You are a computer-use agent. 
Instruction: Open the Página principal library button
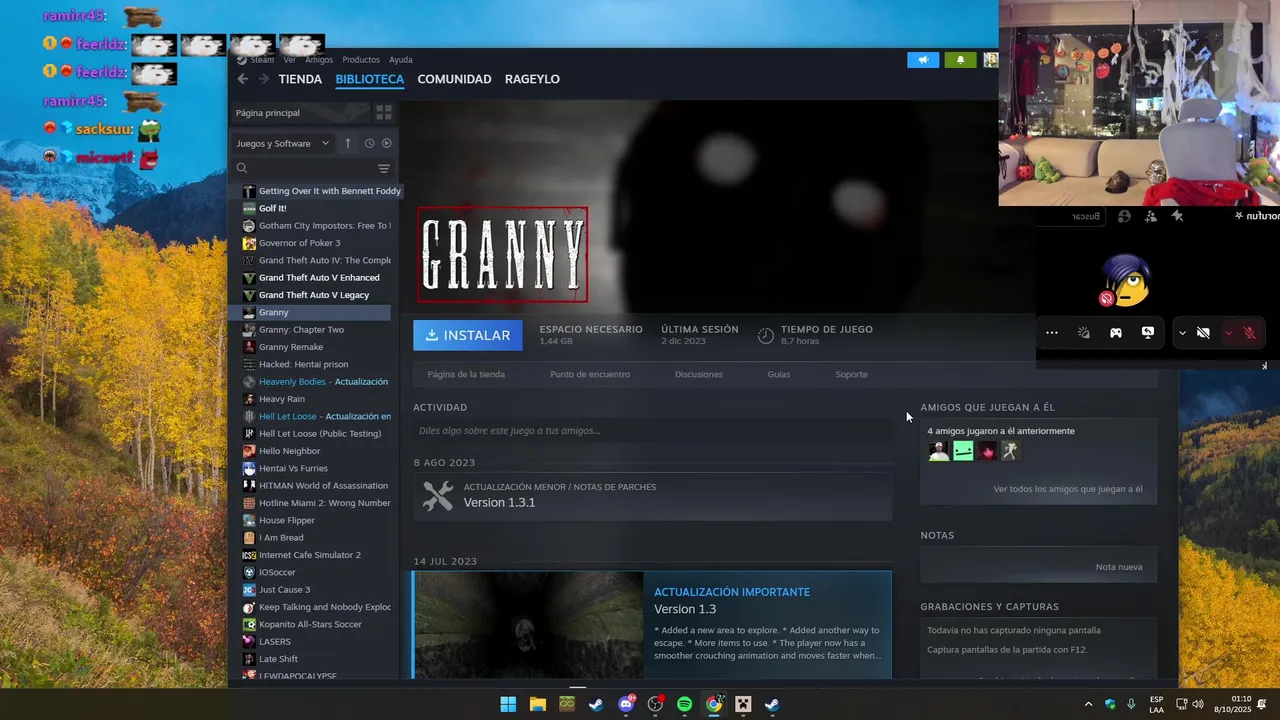tap(298, 113)
